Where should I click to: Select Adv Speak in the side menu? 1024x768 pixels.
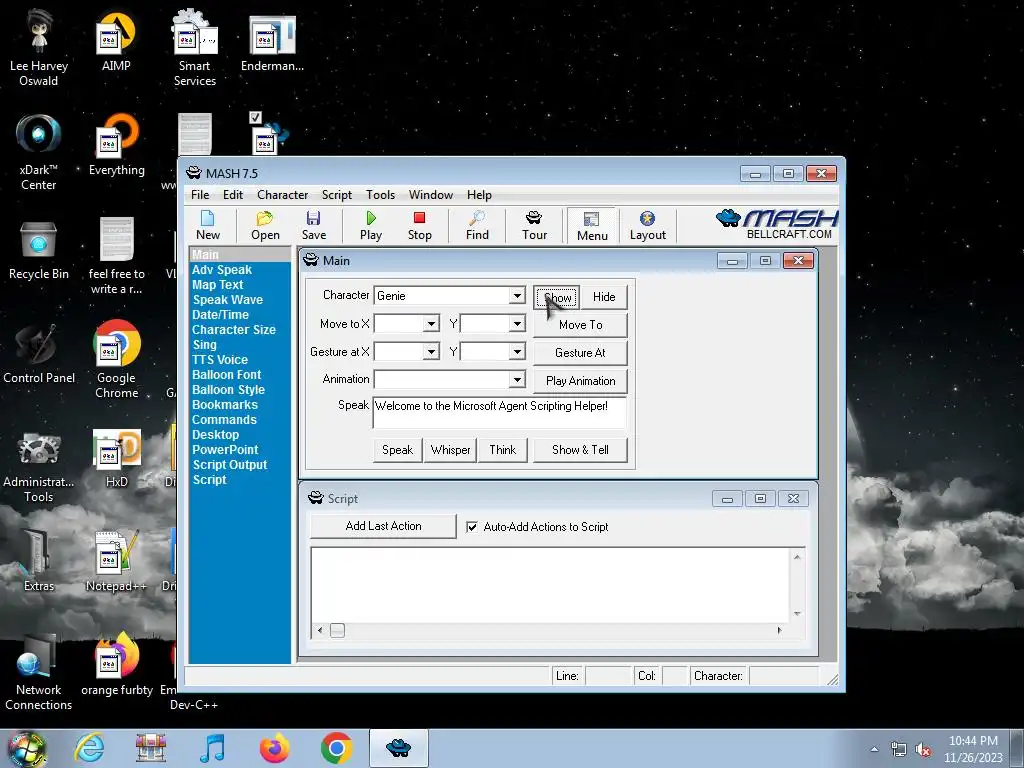coord(221,270)
